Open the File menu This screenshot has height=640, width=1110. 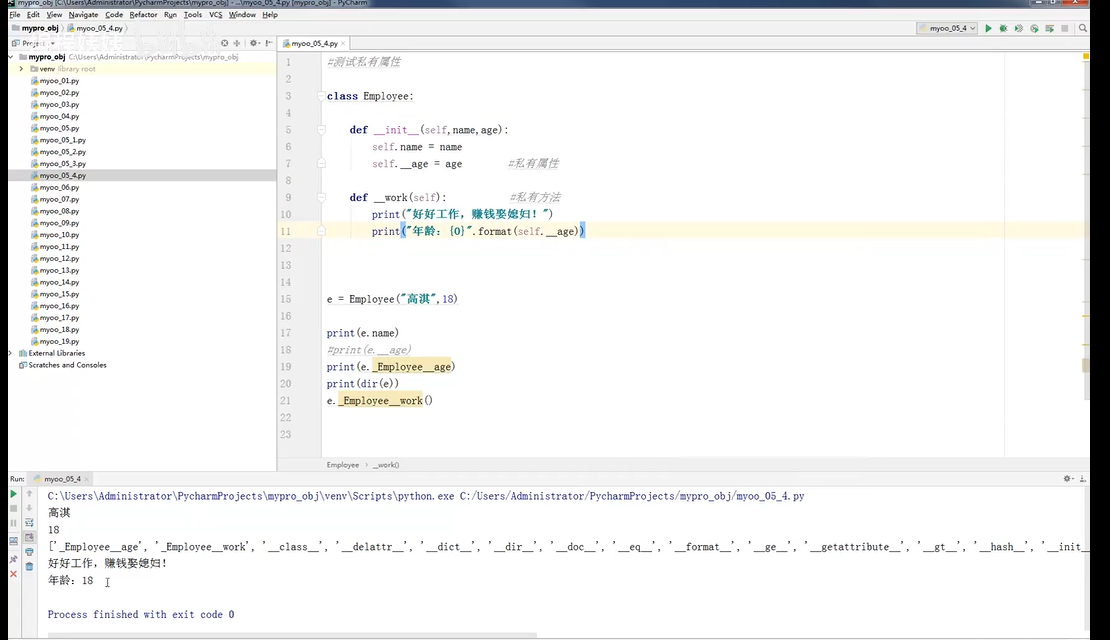(15, 14)
